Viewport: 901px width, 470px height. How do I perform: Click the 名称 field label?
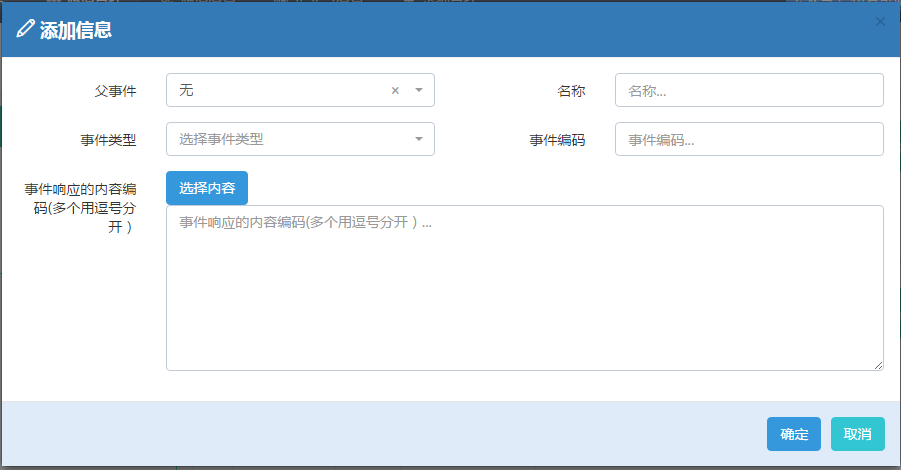[x=571, y=91]
